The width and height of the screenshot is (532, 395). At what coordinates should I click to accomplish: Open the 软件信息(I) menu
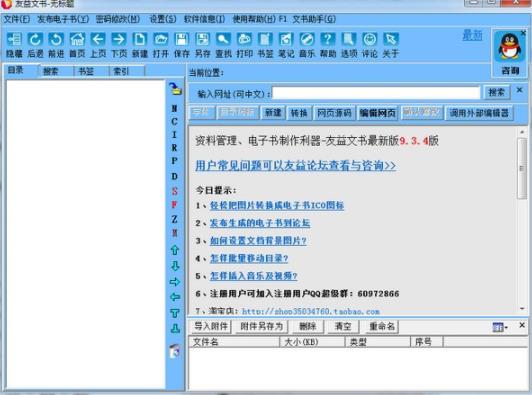[204, 19]
